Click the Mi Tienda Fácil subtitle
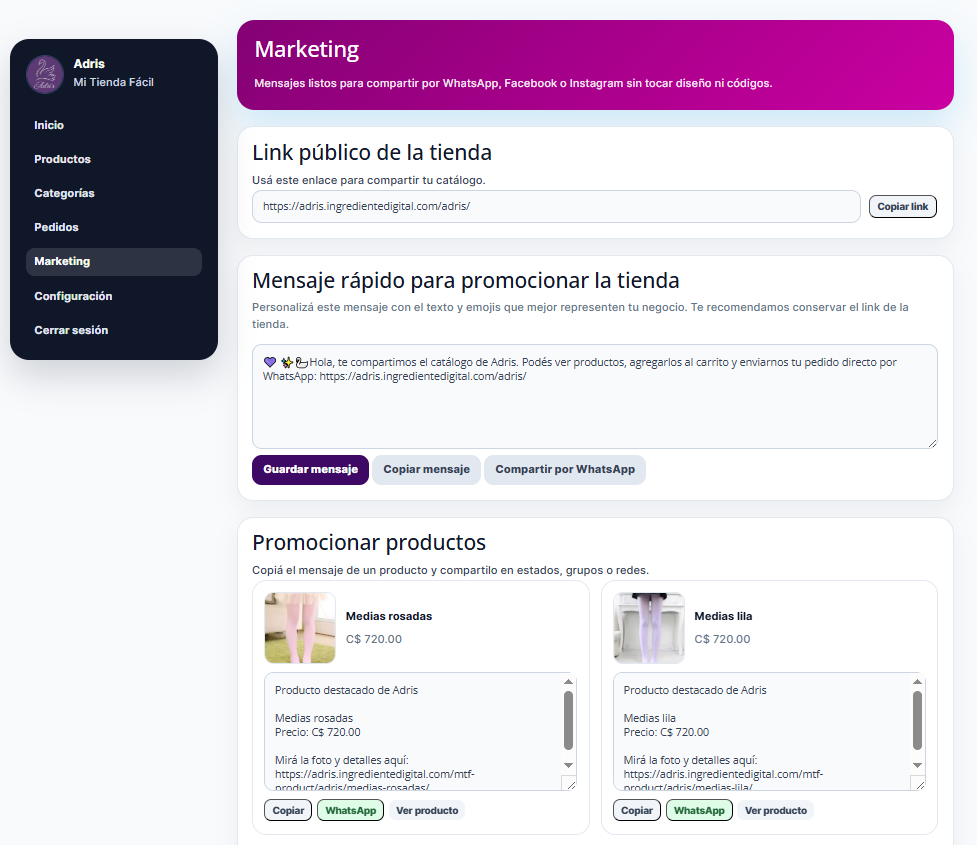 point(113,82)
